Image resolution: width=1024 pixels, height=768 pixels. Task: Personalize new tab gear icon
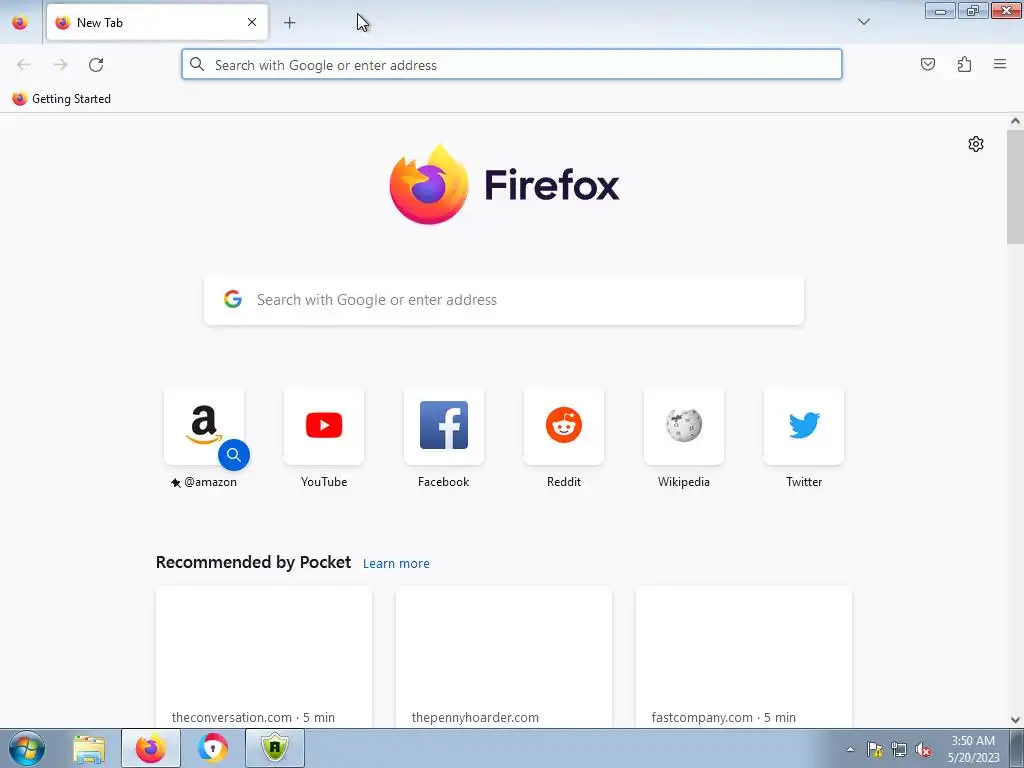(976, 144)
